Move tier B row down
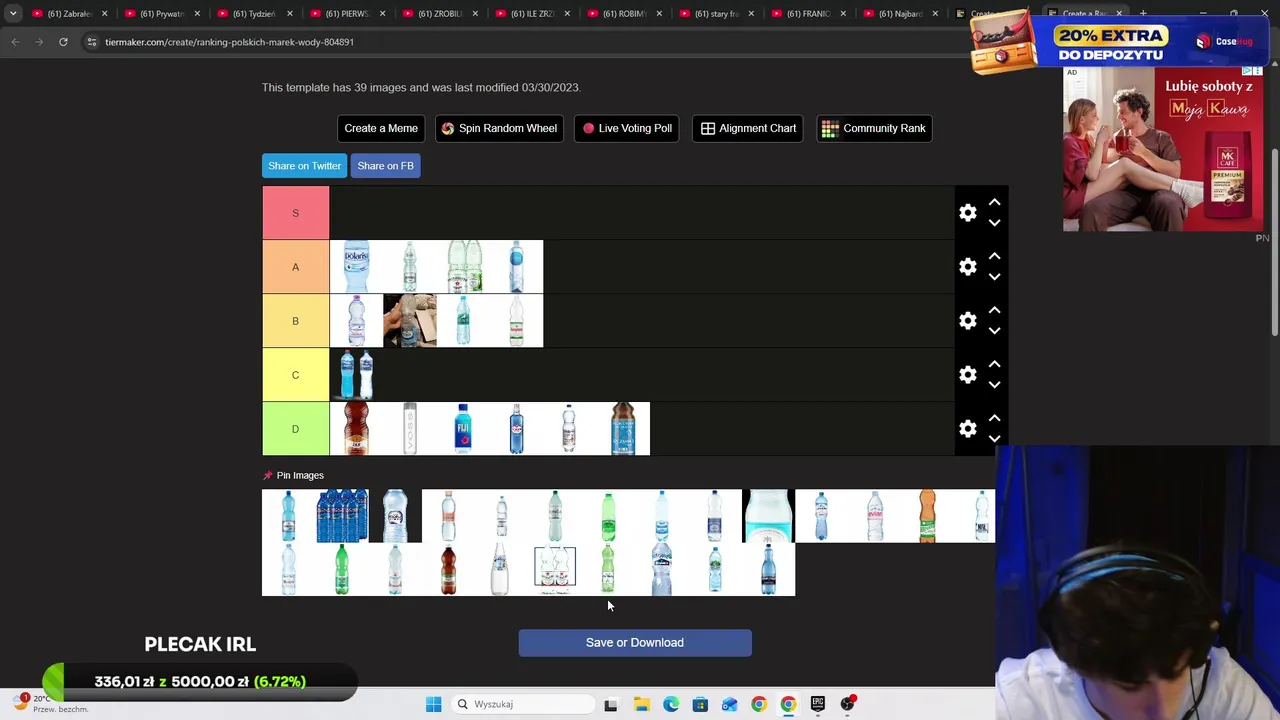This screenshot has width=1280, height=720. click(994, 331)
